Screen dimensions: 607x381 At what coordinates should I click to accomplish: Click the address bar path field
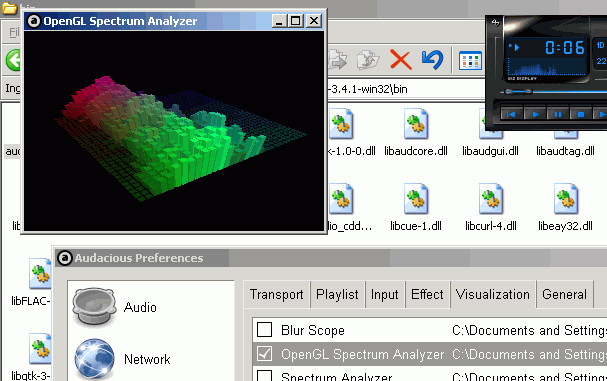(x=405, y=89)
